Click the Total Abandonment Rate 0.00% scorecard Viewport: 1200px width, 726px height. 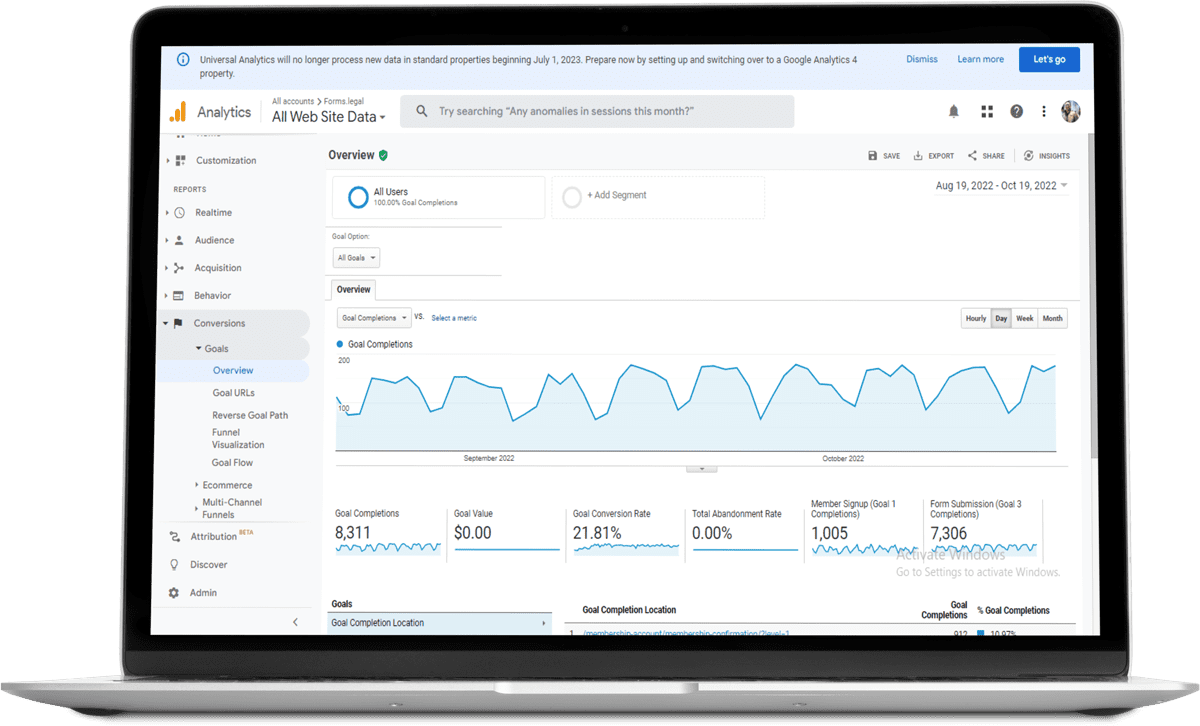tap(745, 532)
